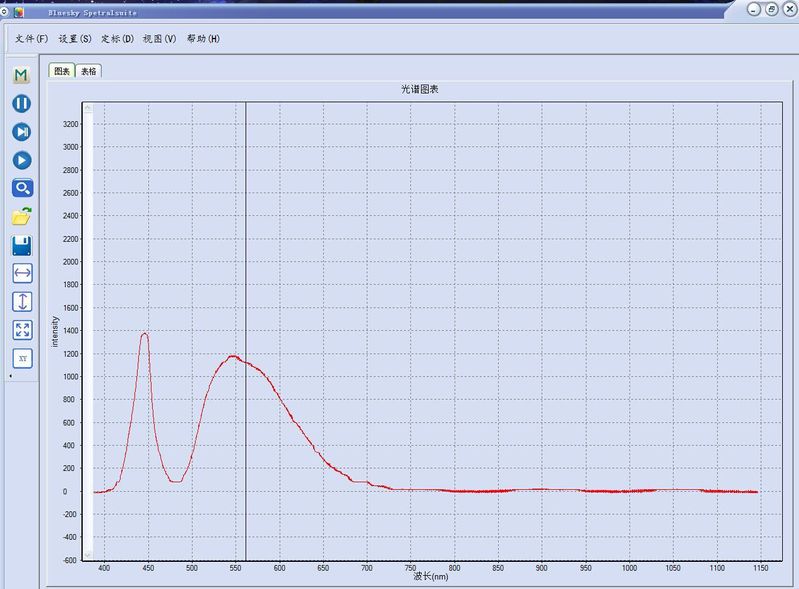The height and width of the screenshot is (589, 799).
Task: Open the 帮助(H) menu
Action: coord(203,39)
